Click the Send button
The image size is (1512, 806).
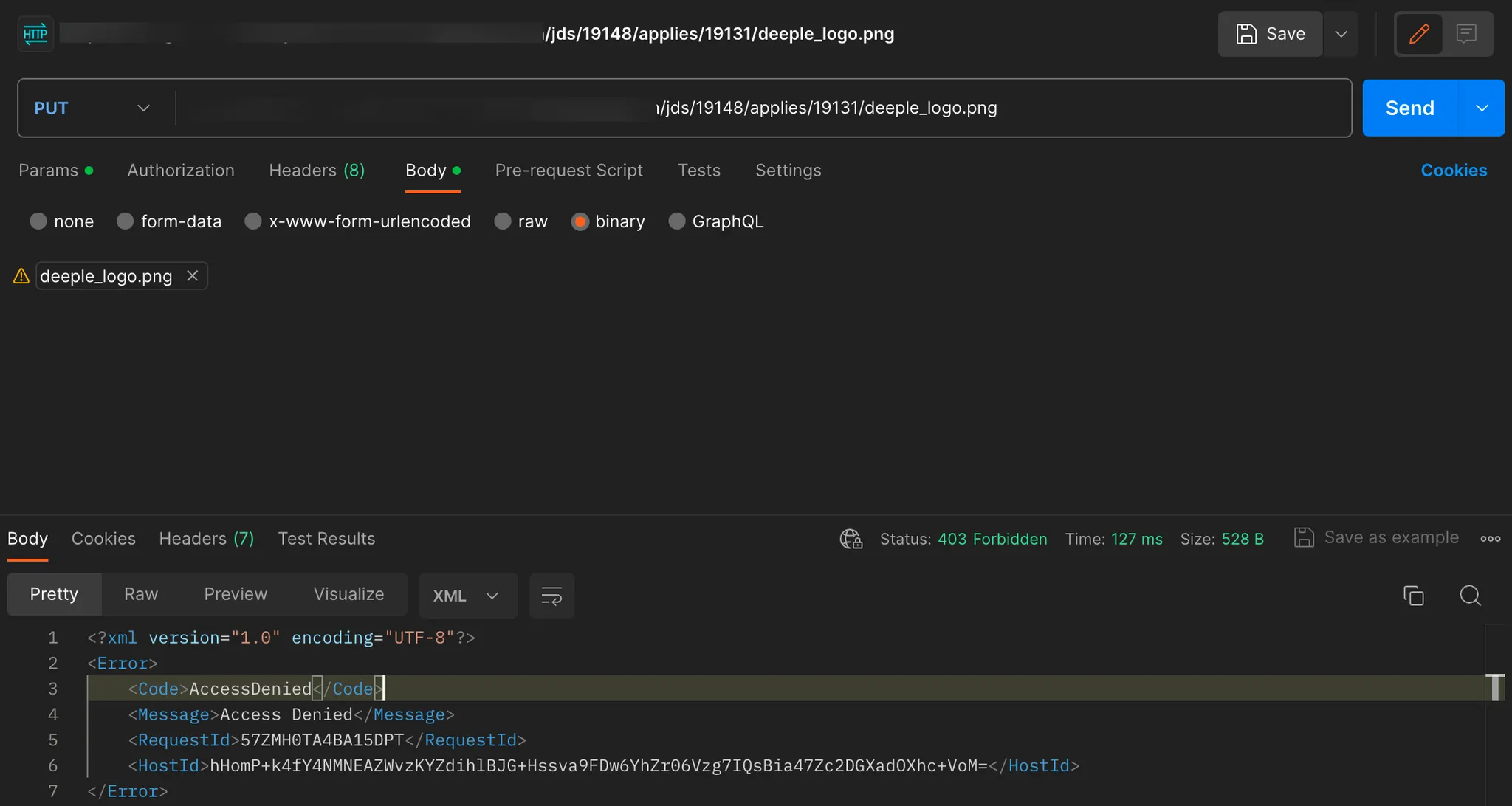pyautogui.click(x=1409, y=108)
